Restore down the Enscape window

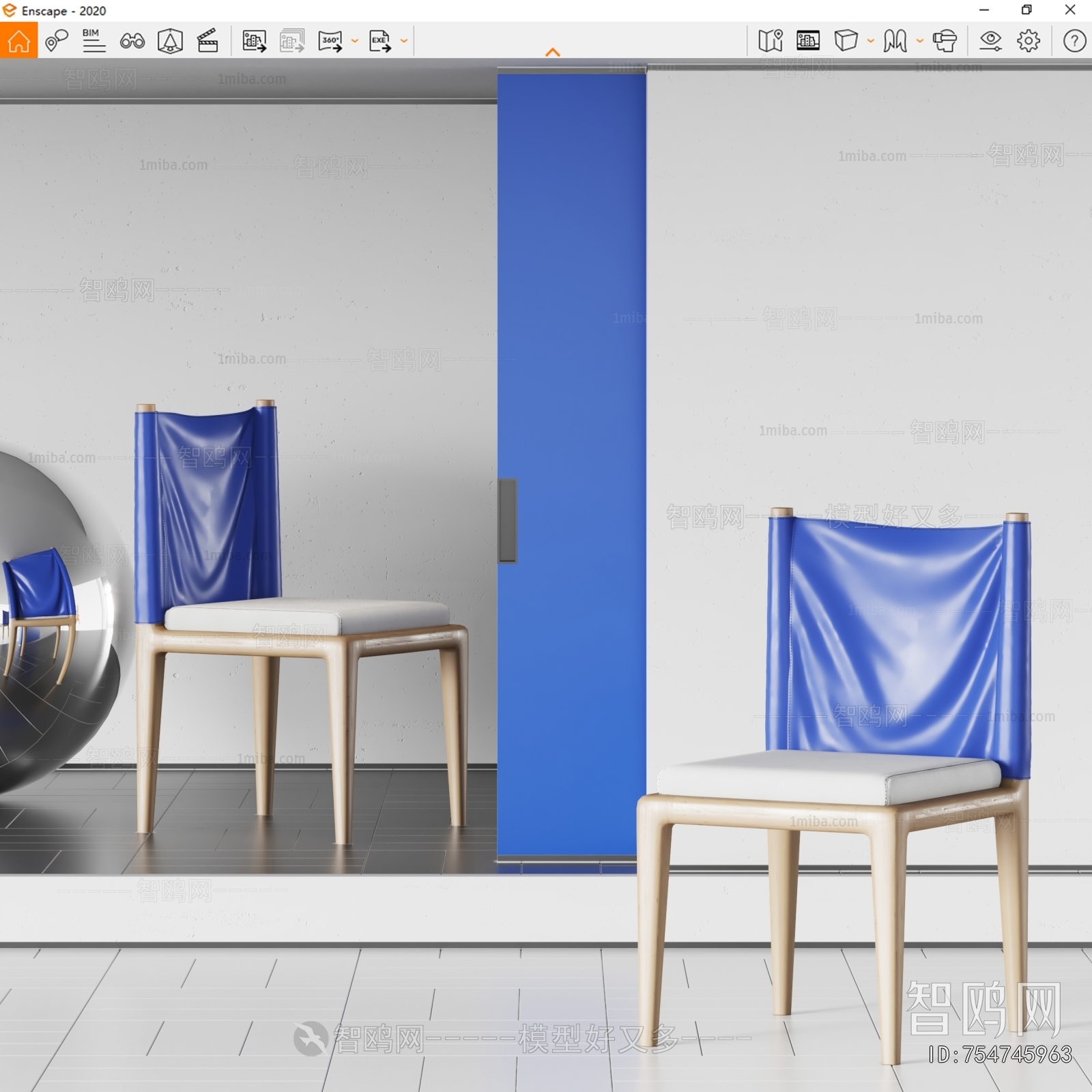[1026, 10]
